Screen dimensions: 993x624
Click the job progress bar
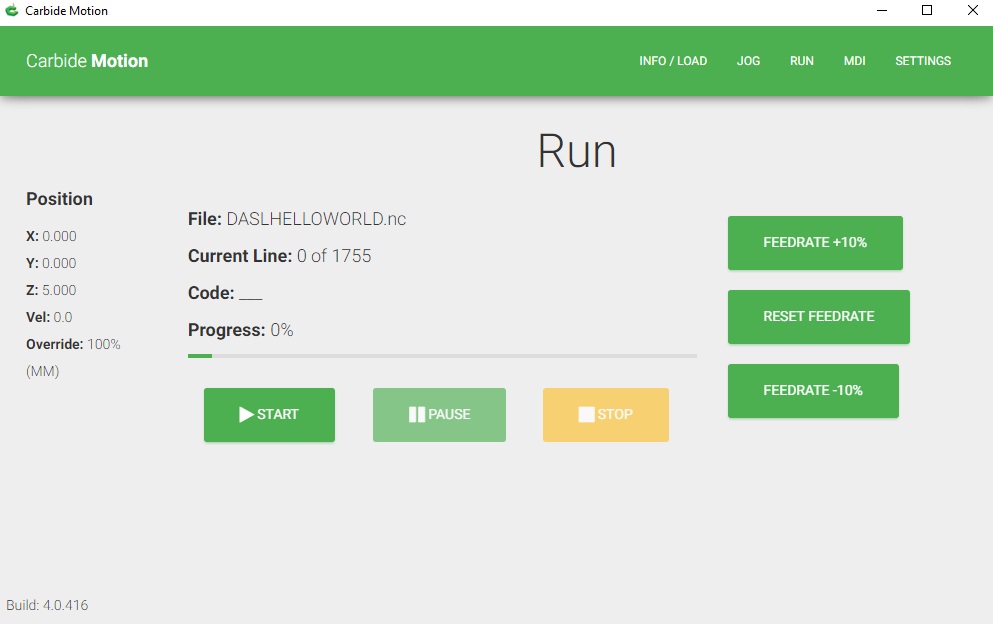442,356
